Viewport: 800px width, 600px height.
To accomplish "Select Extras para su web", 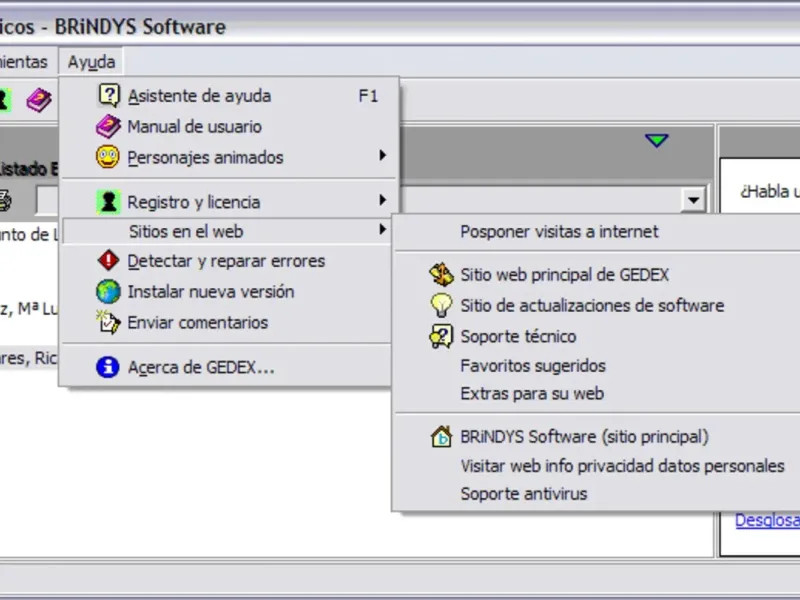I will [x=597, y=393].
